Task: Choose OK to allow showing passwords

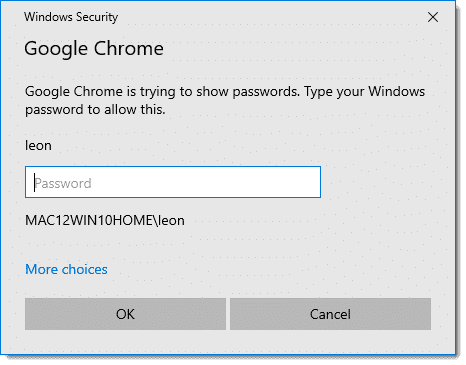Action: click(125, 314)
